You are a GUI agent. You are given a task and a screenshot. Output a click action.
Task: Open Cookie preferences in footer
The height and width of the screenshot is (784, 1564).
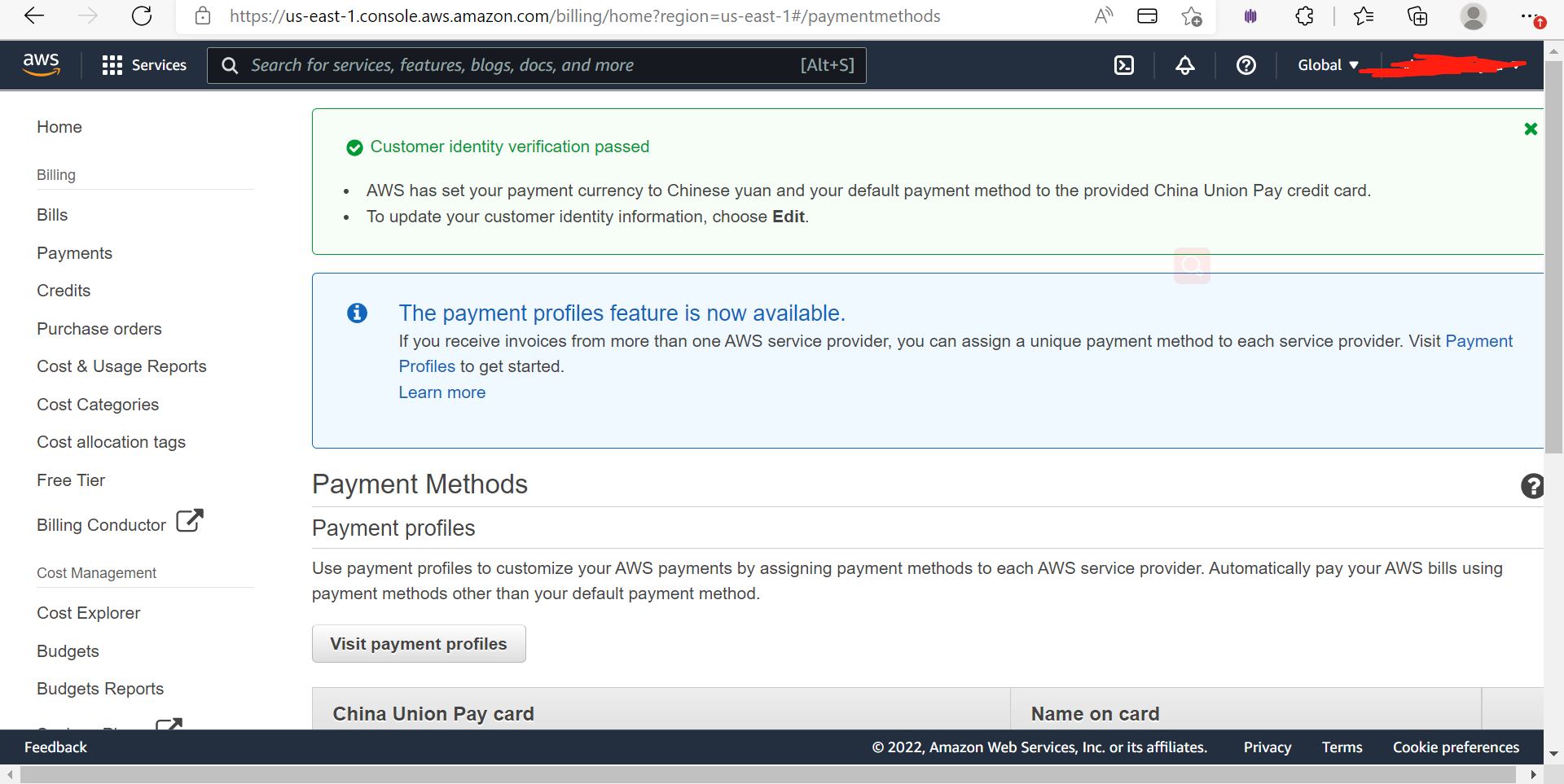pos(1456,747)
